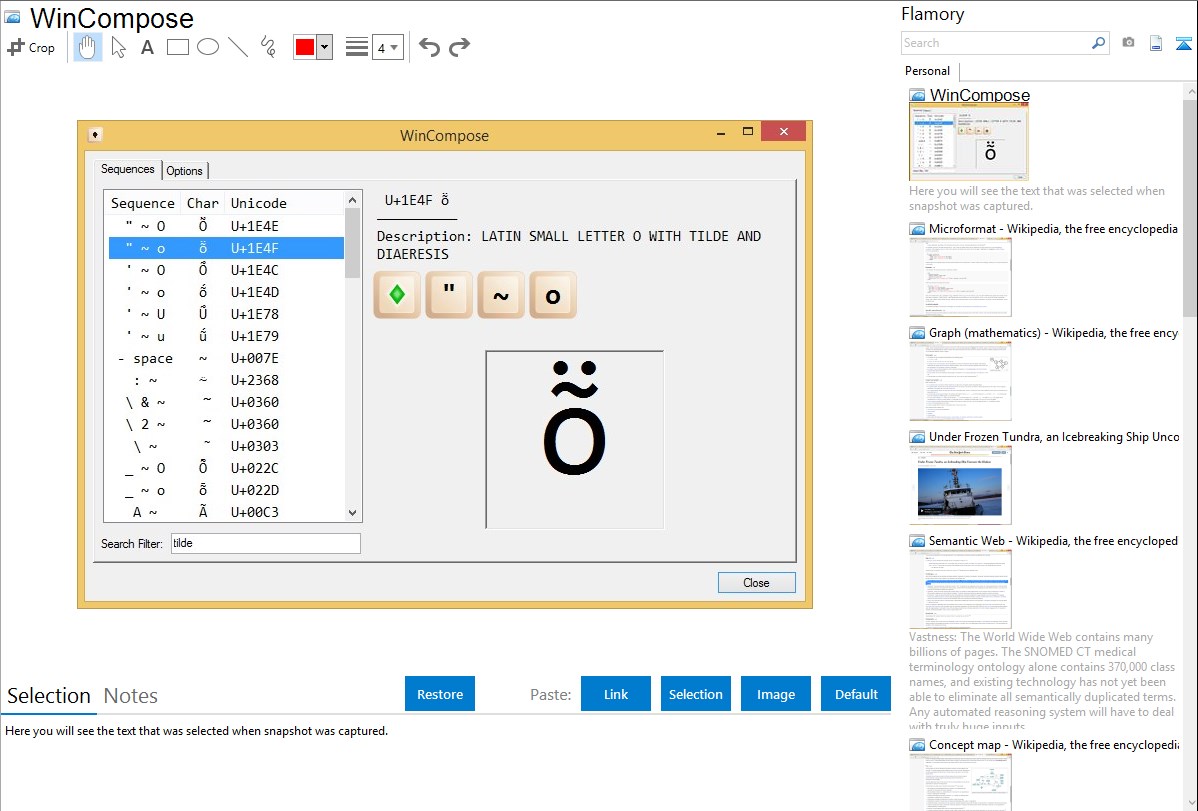Click the Restore button
This screenshot has height=811, width=1198.
click(x=440, y=694)
